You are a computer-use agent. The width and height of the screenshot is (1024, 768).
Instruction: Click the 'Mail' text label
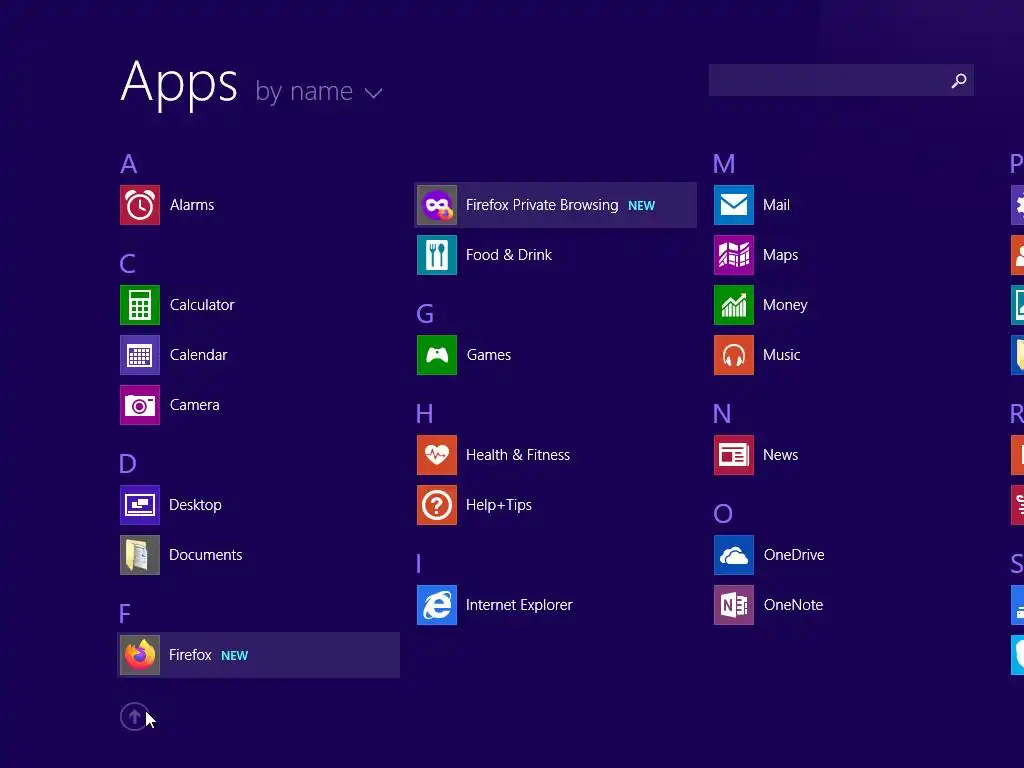(776, 205)
